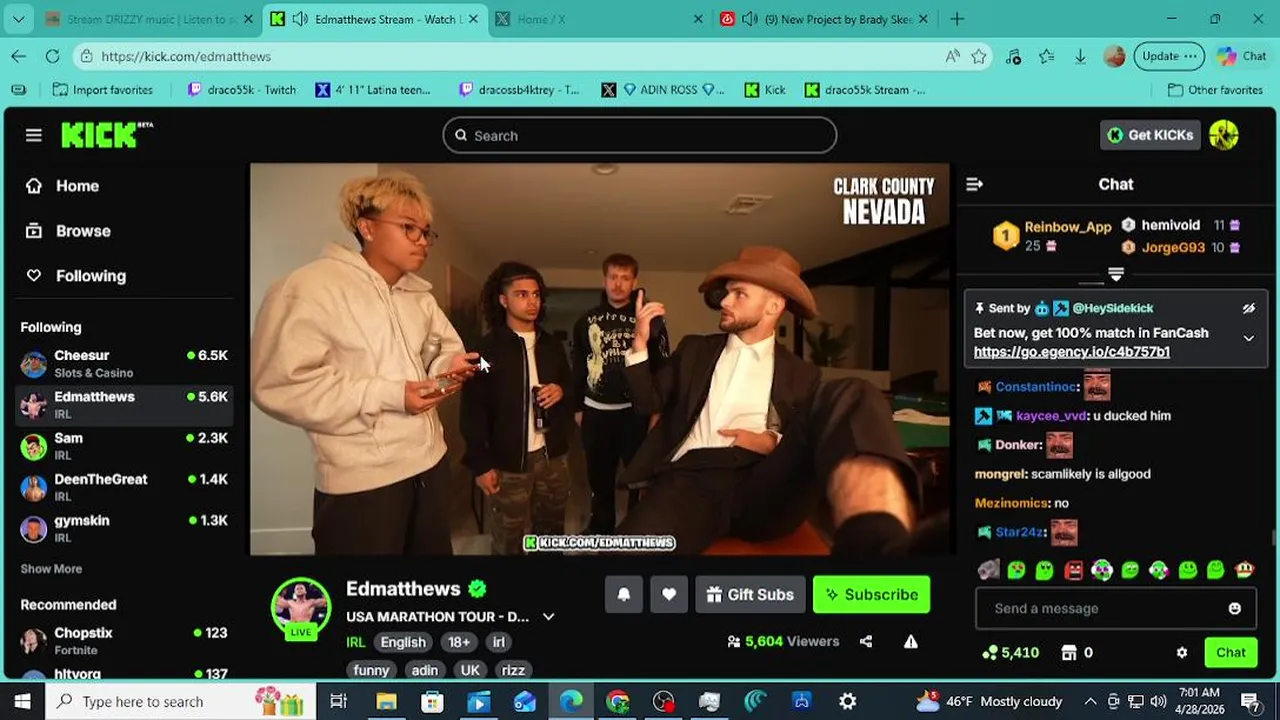Viewport: 1280px width, 720px height.
Task: Open DeenTheGreat channel in Following list
Action: coord(125,487)
